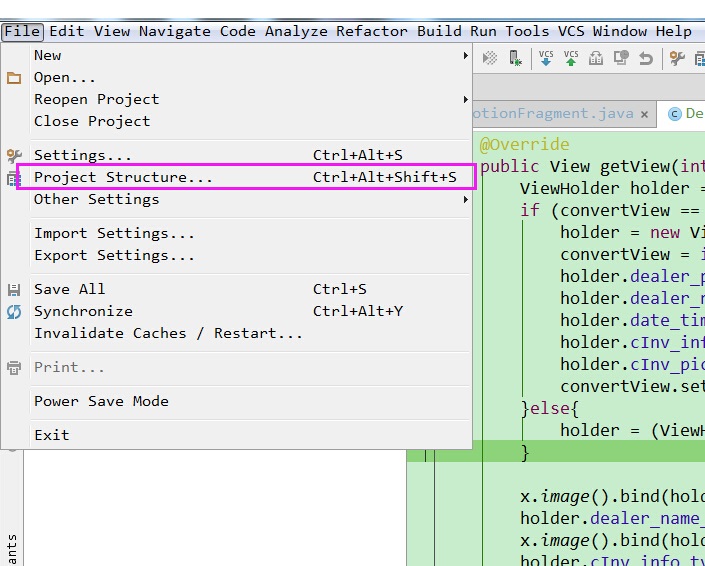Click the revert undo arrow icon
The image size is (705, 566).
[646, 59]
